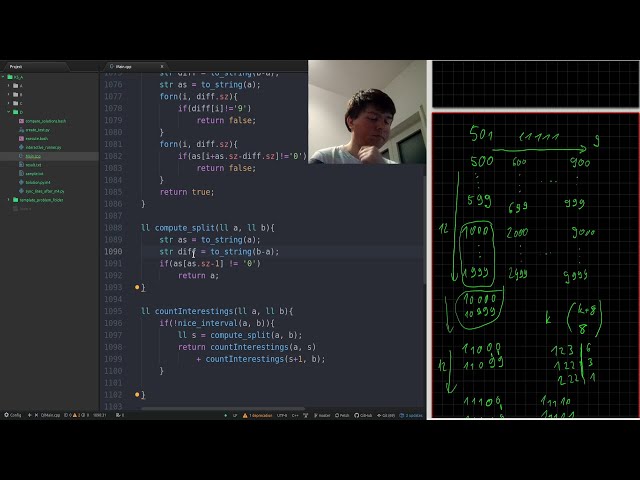Screen dimensions: 640x480
Task: Open solution.pym4 file
Action: [38, 182]
